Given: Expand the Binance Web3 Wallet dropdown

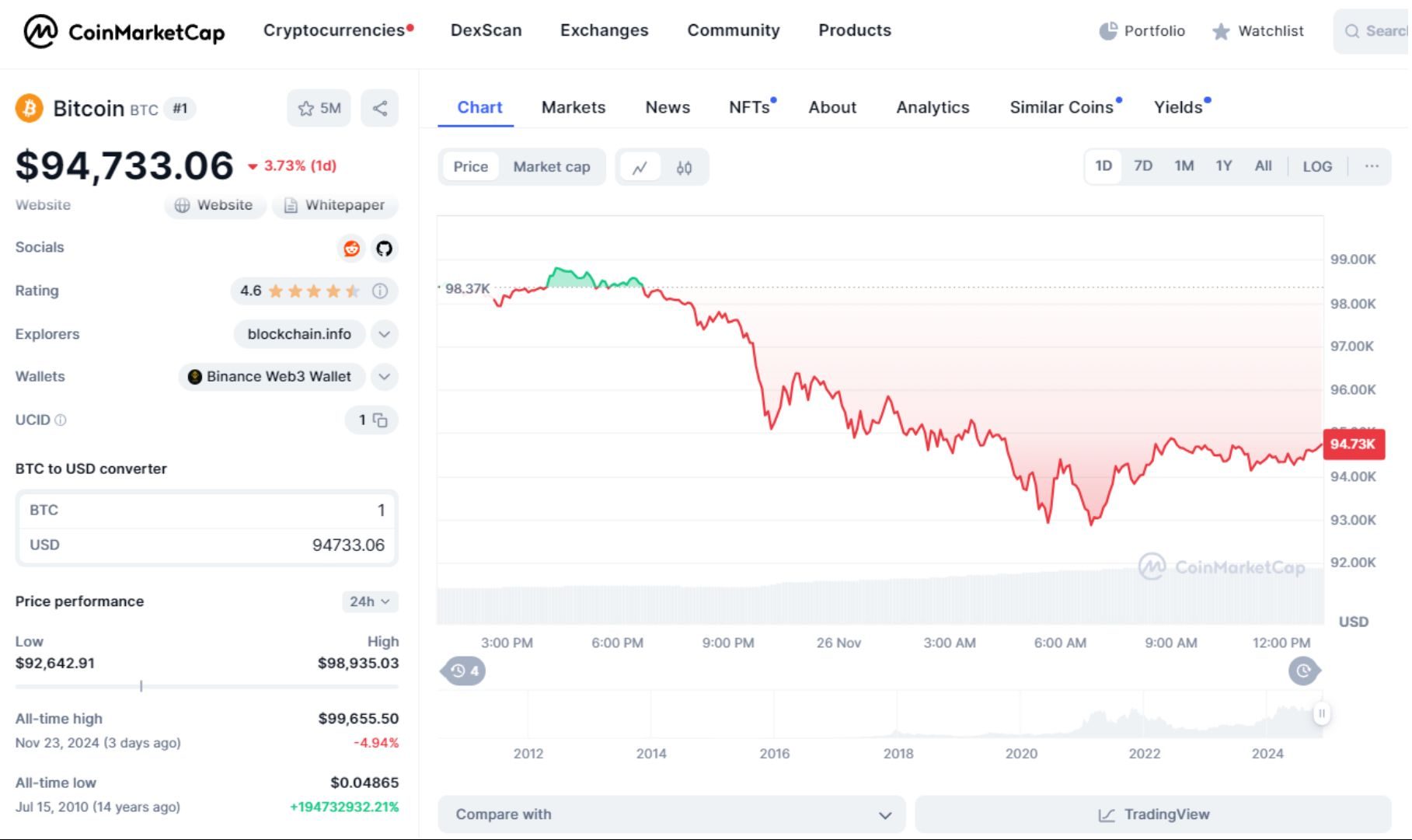Looking at the screenshot, I should [383, 377].
